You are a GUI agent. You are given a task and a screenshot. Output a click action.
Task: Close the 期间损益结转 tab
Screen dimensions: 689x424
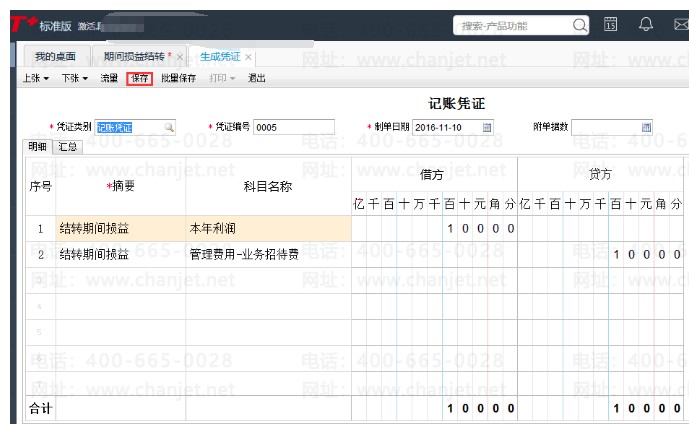[179, 57]
